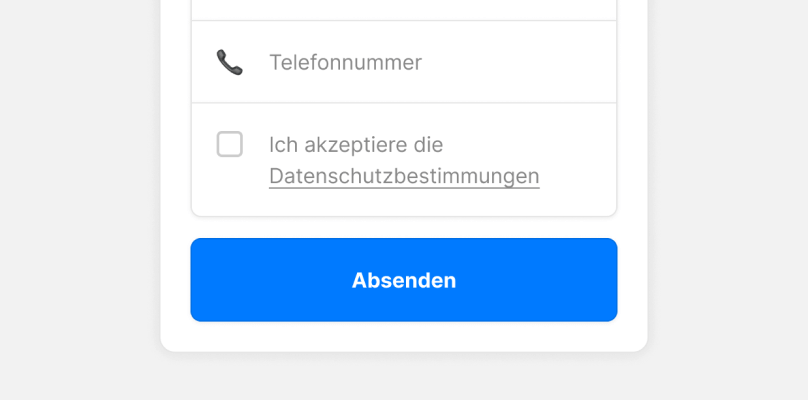
Task: Click the consent row's blank area
Action: click(577, 160)
